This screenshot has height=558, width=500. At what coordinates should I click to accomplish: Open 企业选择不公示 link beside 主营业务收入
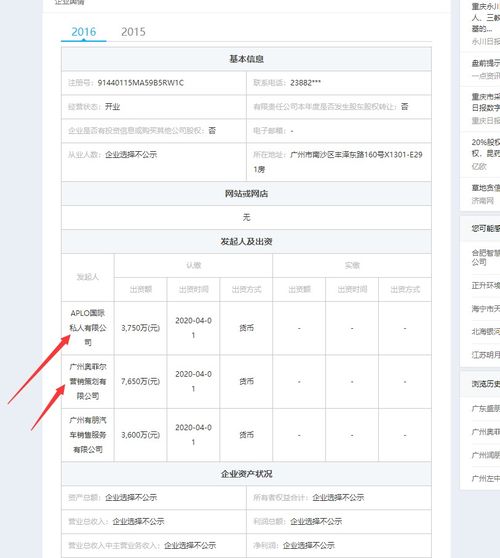190,545
